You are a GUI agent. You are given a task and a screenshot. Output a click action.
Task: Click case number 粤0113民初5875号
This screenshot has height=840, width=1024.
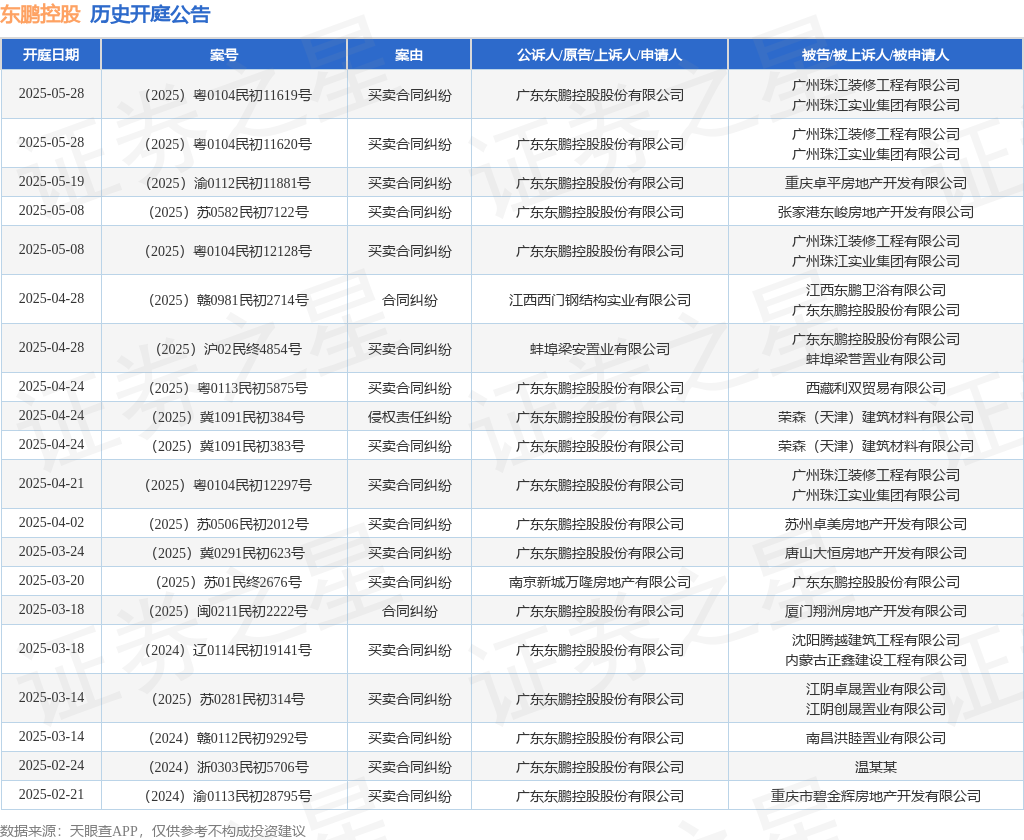tap(252, 389)
